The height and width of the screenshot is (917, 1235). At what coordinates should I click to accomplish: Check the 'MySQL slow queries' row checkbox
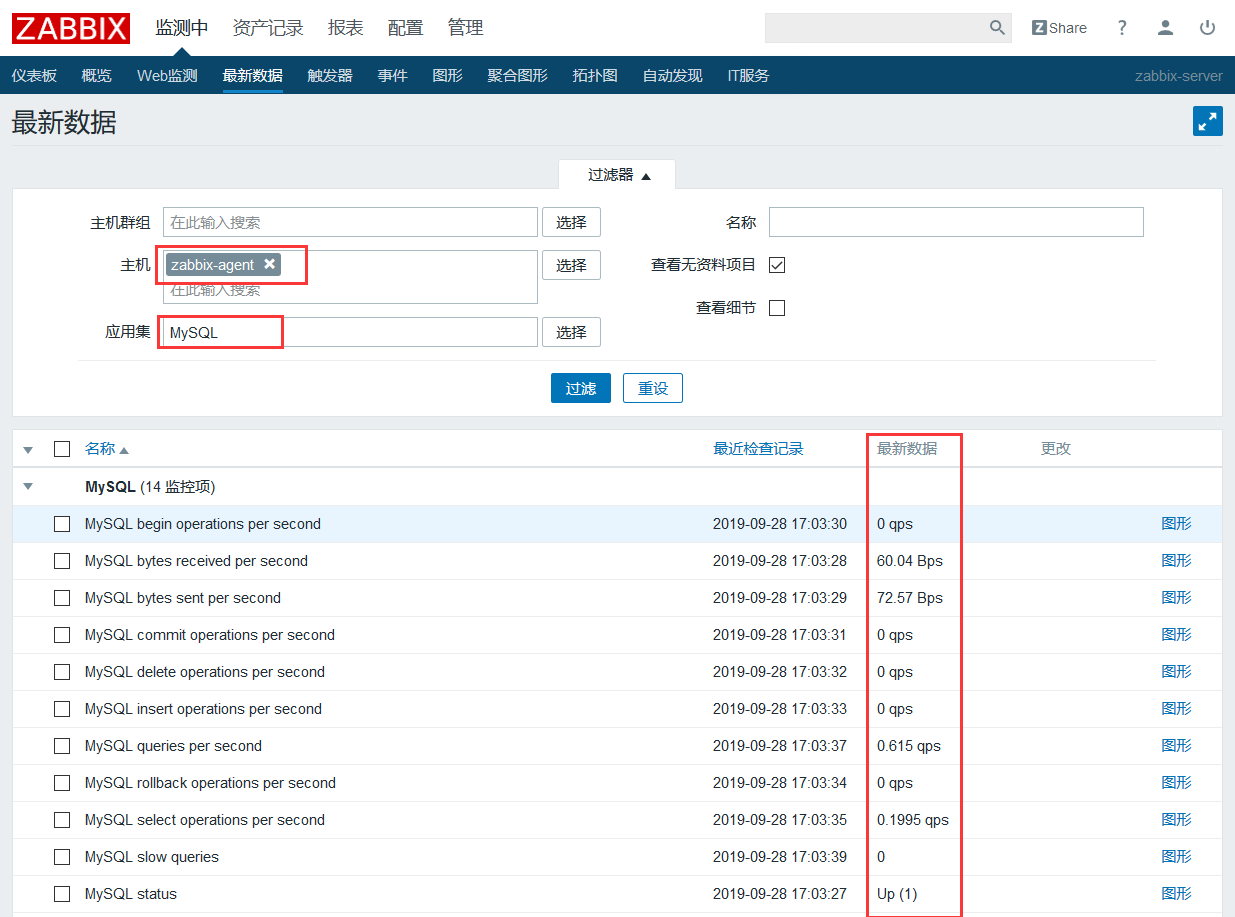click(62, 857)
